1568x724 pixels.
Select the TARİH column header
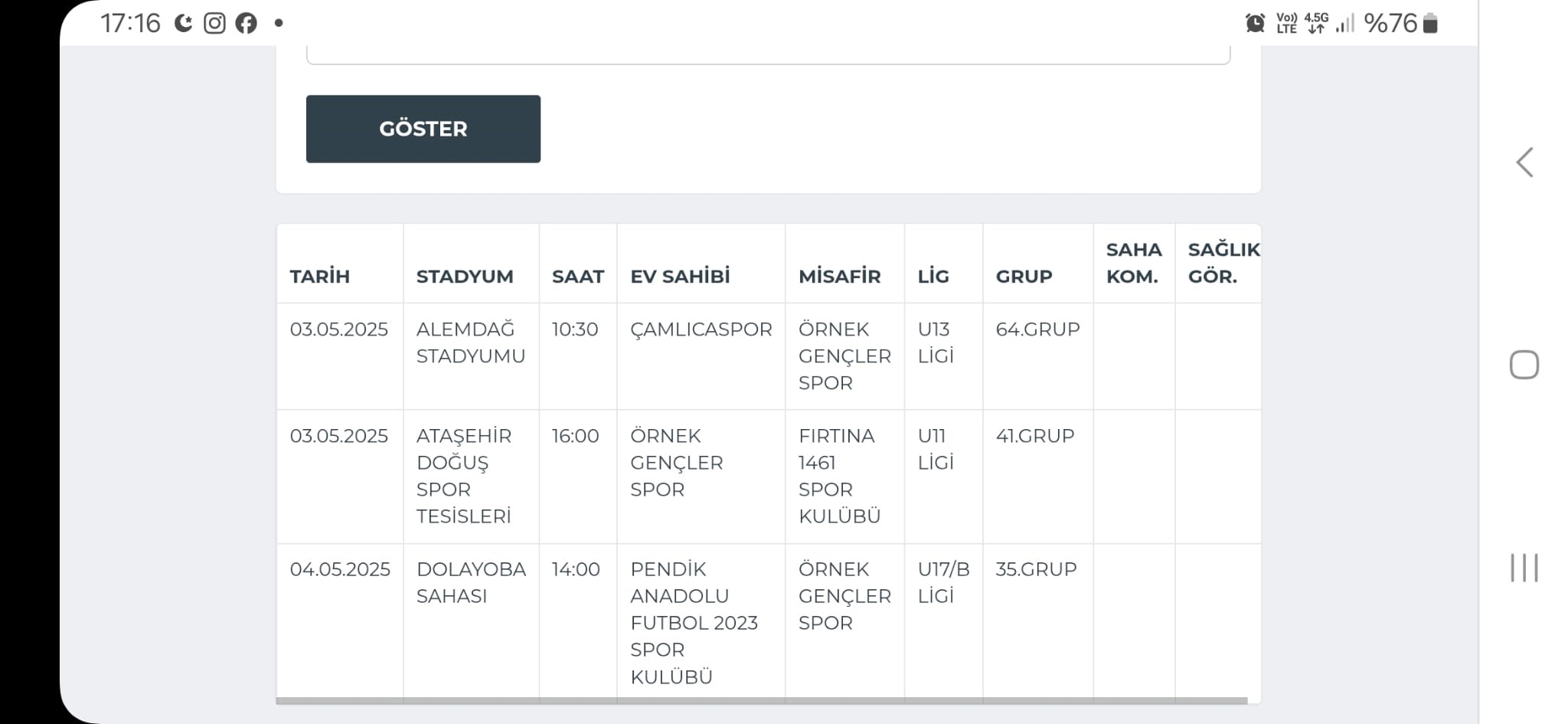tap(319, 277)
